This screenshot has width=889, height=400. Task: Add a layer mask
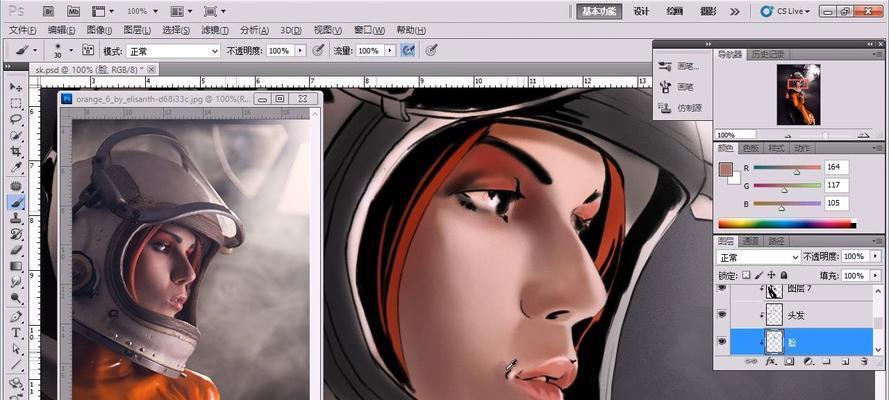[789, 361]
